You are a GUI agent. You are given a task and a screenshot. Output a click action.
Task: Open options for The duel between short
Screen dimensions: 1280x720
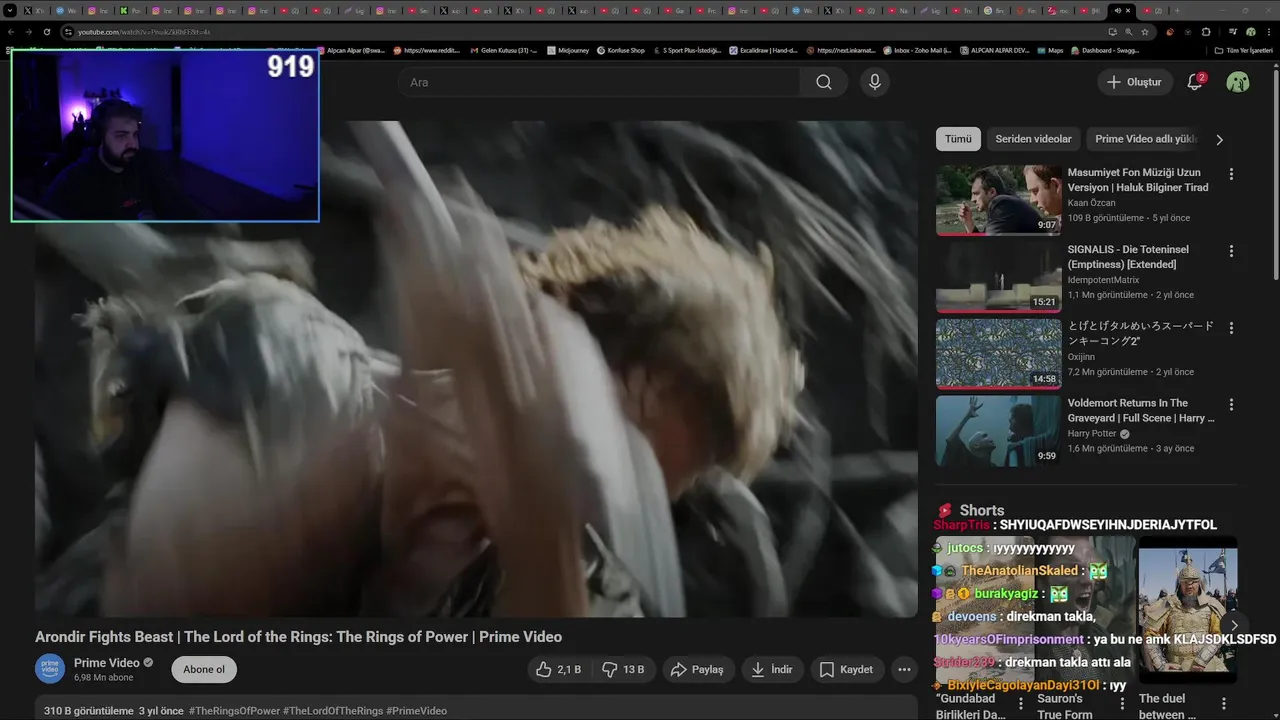pos(1222,704)
